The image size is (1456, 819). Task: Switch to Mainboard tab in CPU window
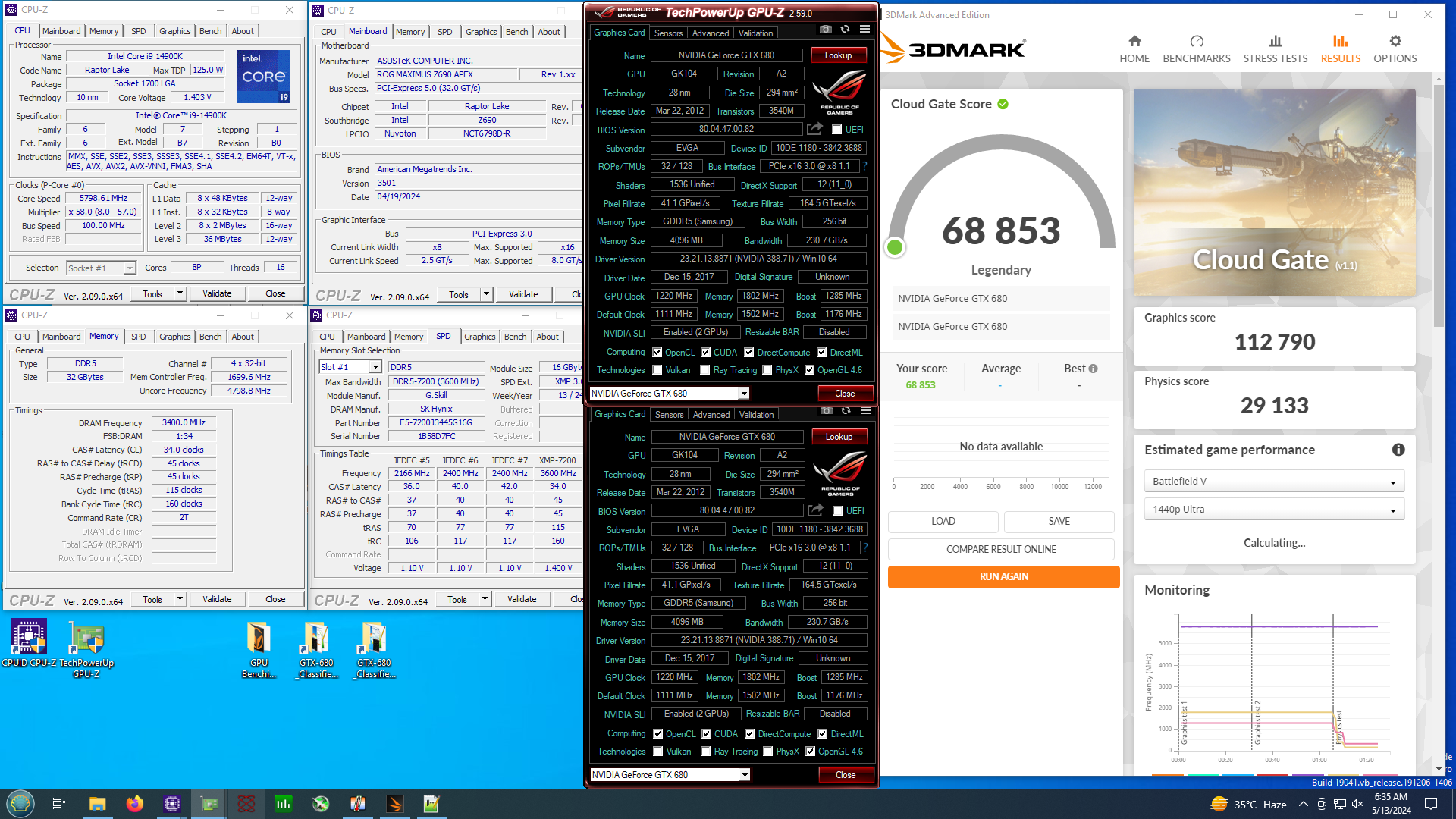[61, 31]
